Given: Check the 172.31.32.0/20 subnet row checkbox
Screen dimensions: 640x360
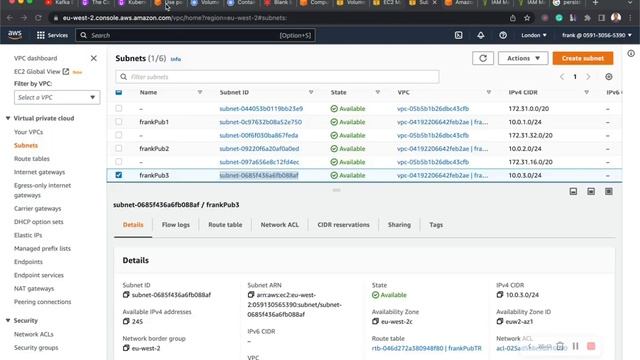Looking at the screenshot, I should 119,135.
